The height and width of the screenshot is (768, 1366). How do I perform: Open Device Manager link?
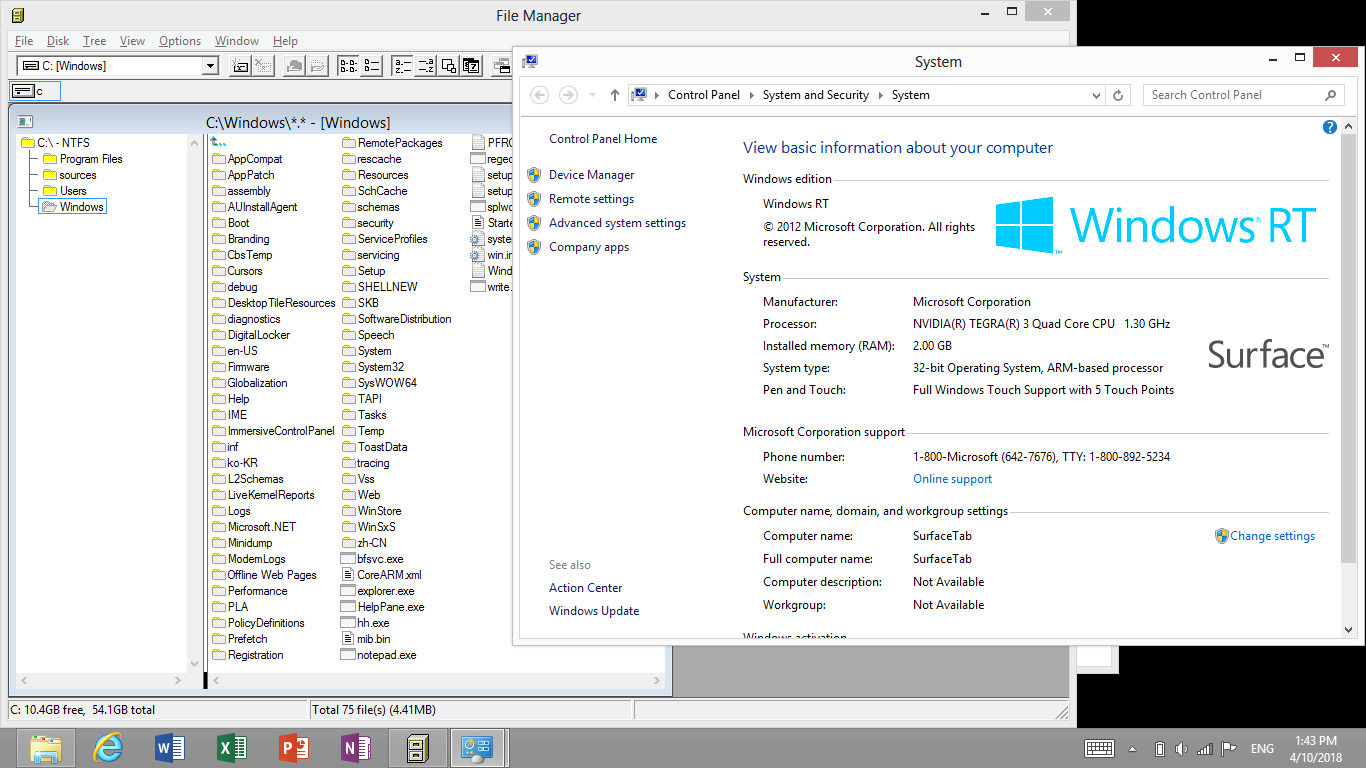coord(591,175)
